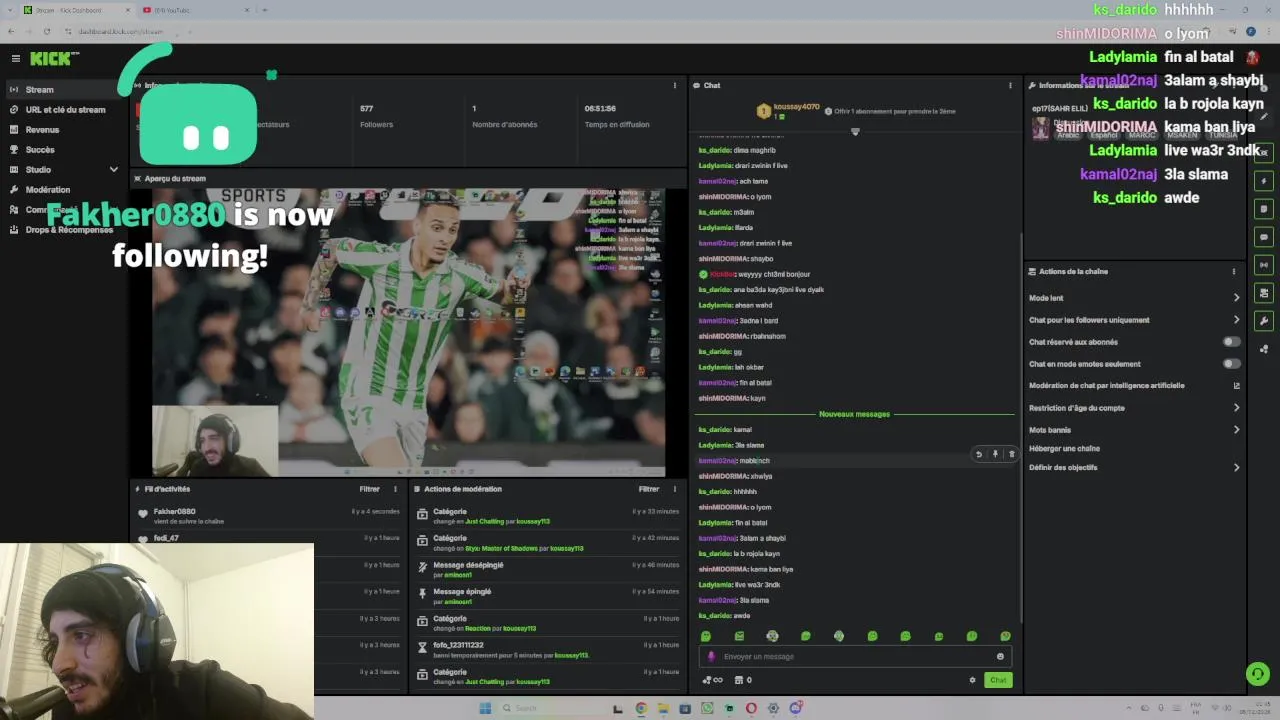Open stream info panel three-dot menu
The height and width of the screenshot is (720, 1280).
click(x=675, y=86)
